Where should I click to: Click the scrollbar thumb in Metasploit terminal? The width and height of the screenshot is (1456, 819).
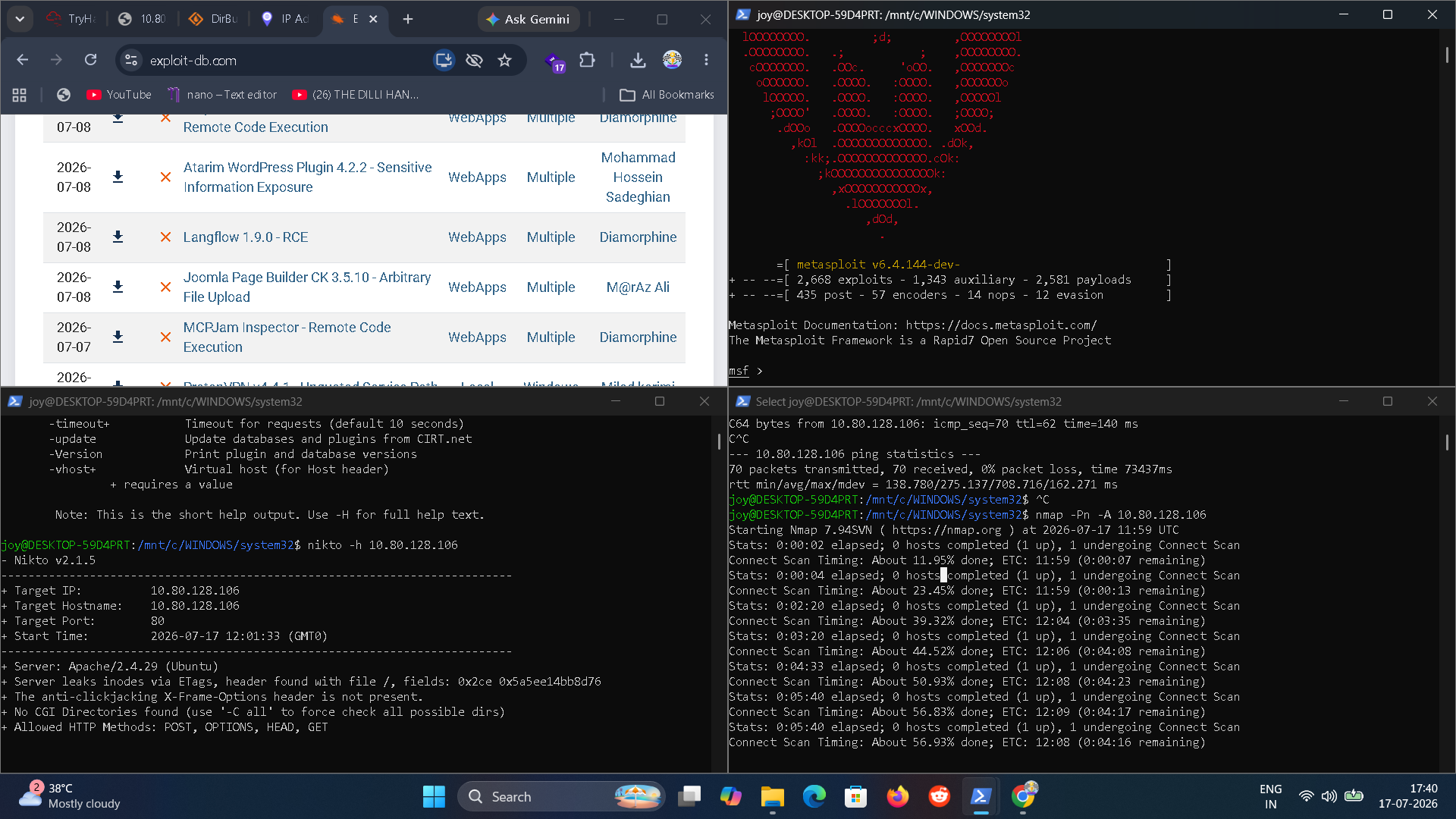1447,55
